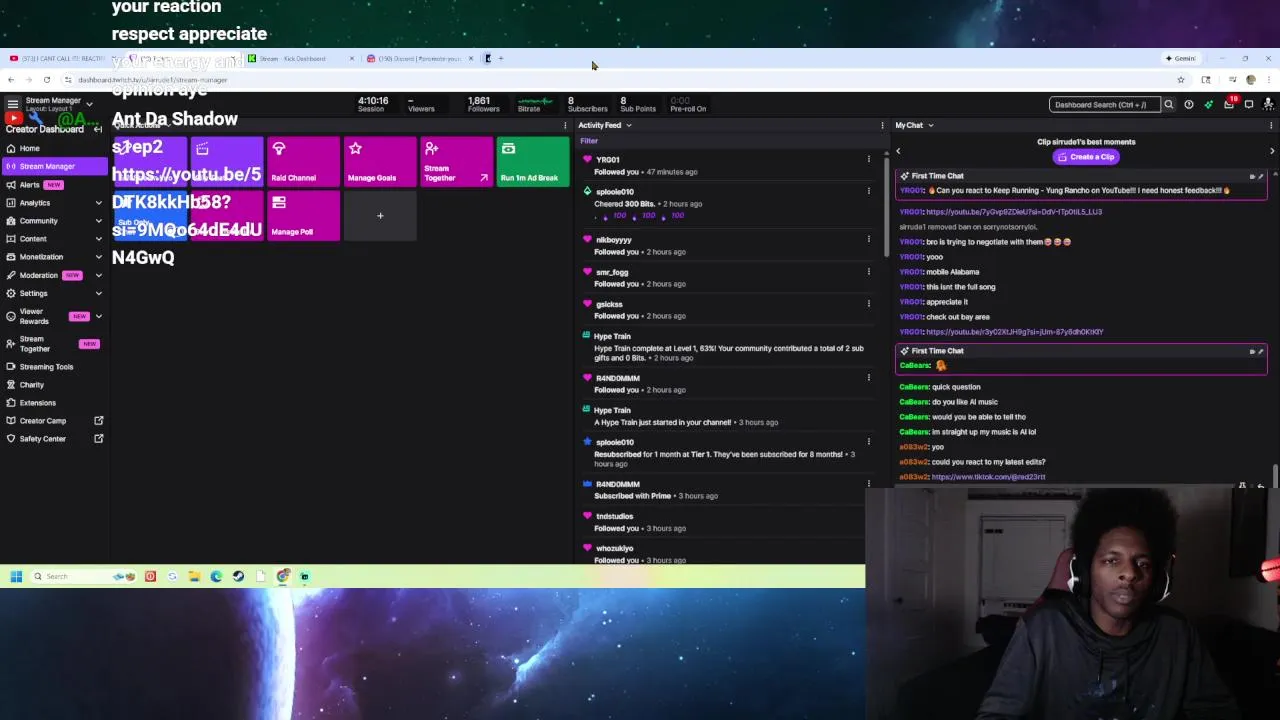
Task: Click Create a Clip button
Action: (x=1086, y=157)
